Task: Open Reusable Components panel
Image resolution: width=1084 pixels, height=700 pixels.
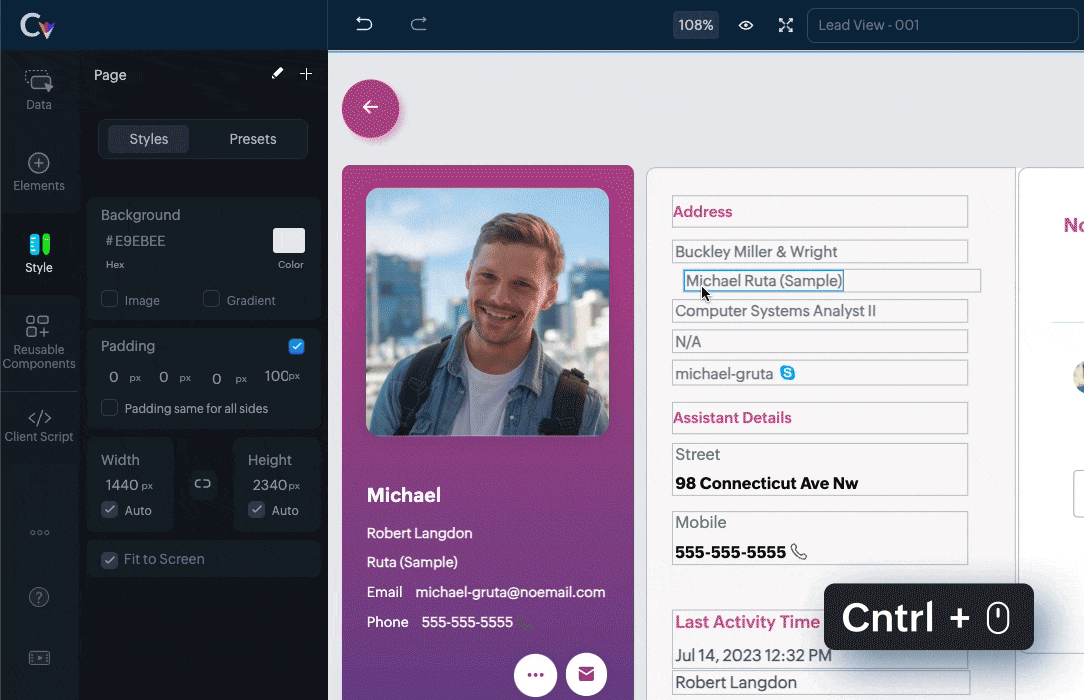Action: tap(39, 340)
